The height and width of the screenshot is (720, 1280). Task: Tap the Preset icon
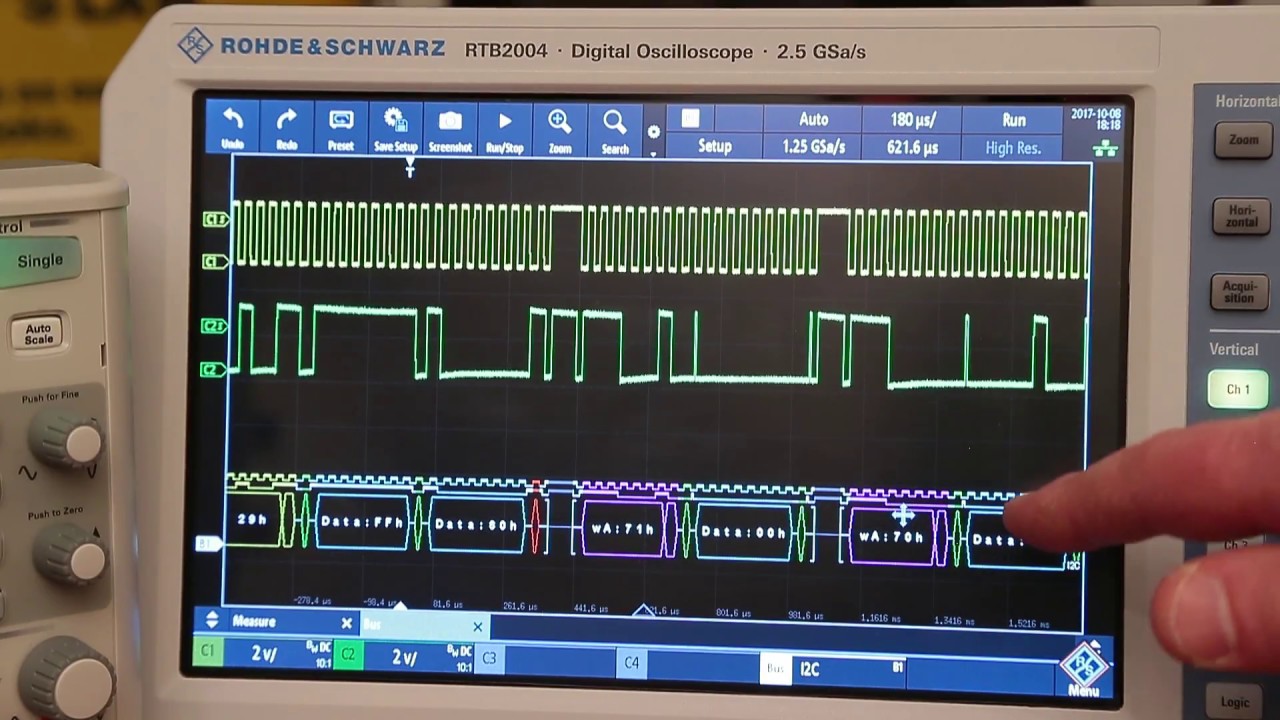[x=341, y=120]
